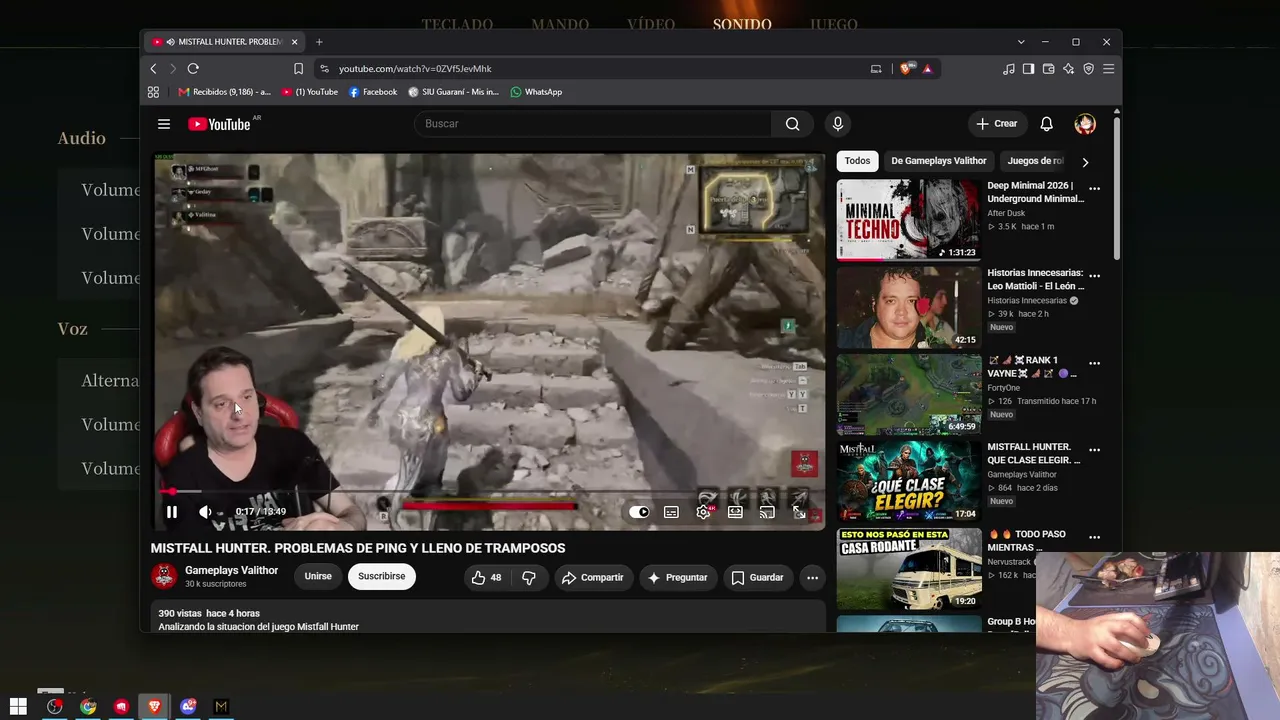
Task: Subscribe with the Suscribirse button
Action: tap(381, 576)
